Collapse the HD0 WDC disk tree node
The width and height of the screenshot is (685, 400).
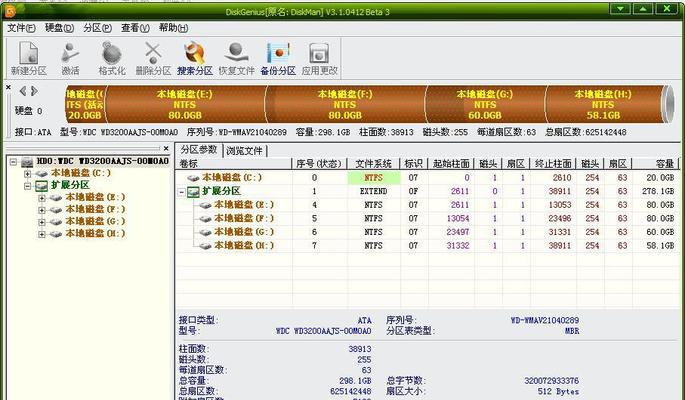[x=13, y=162]
